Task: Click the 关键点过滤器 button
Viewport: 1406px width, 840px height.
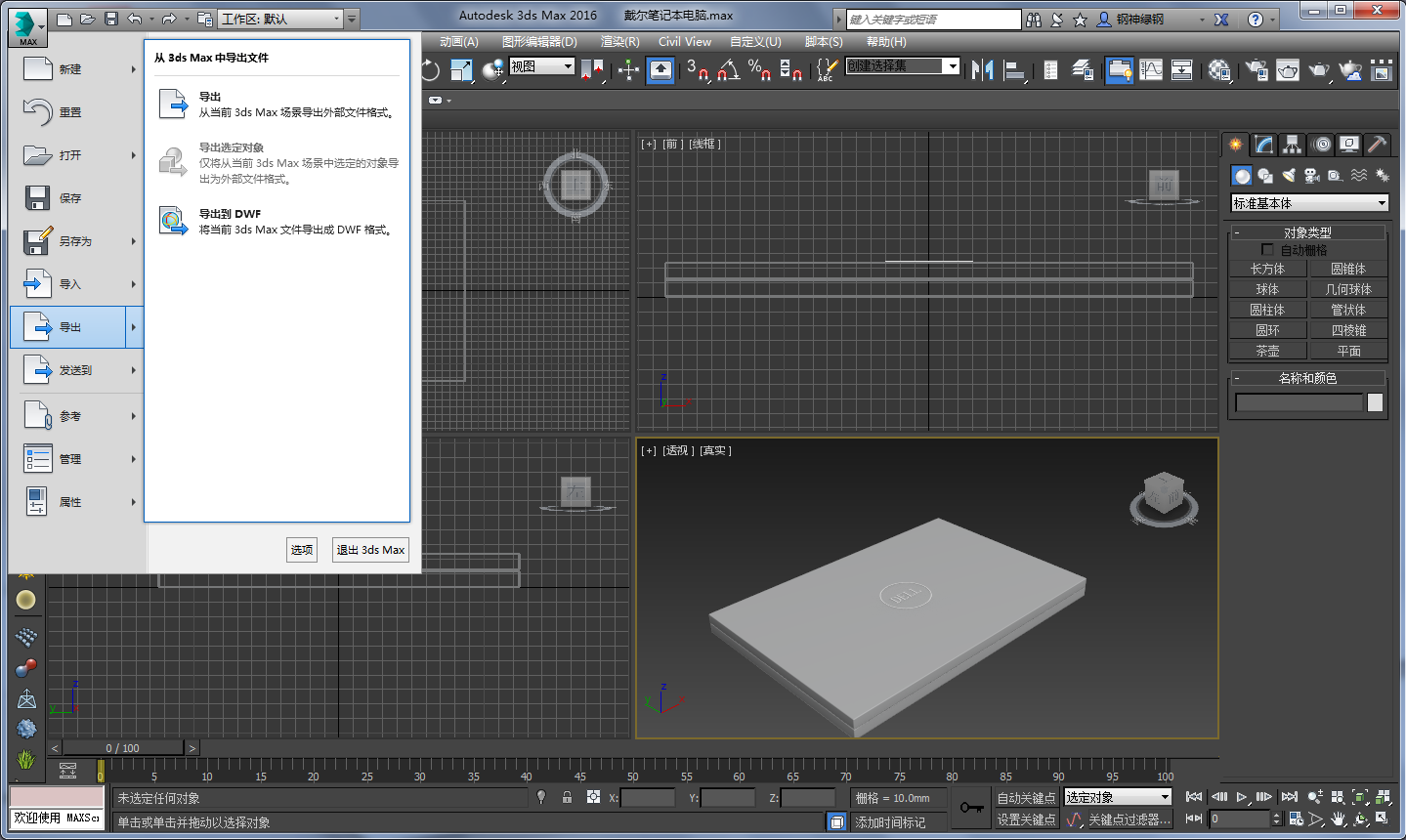Action: click(x=1129, y=819)
